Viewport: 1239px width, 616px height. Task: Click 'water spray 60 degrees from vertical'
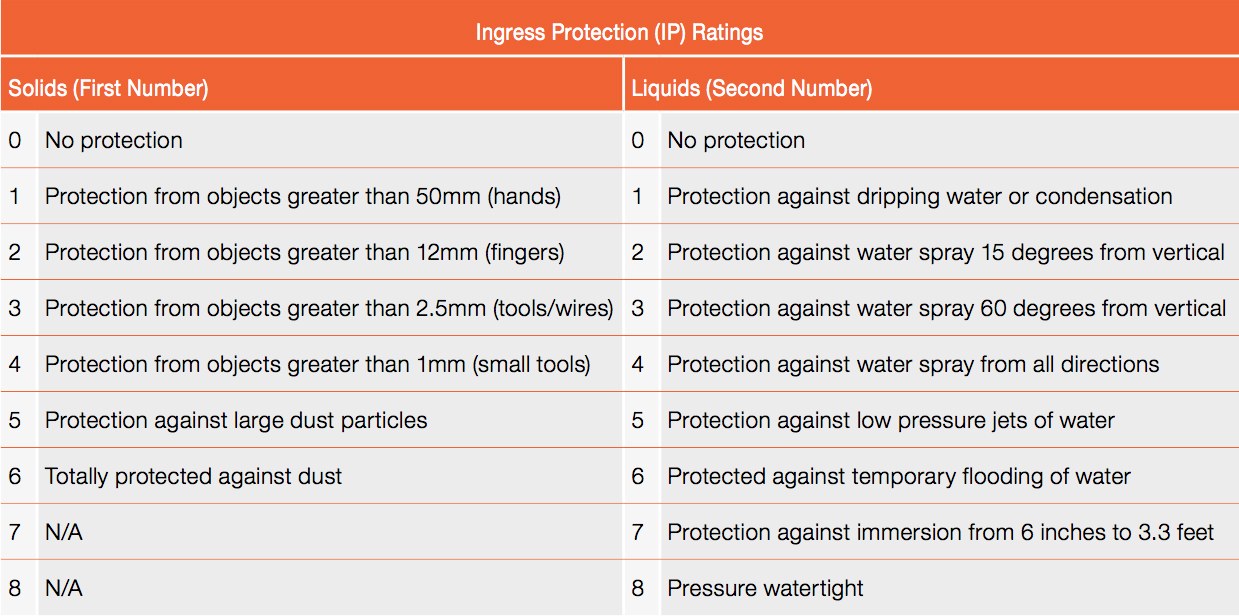pyautogui.click(x=946, y=308)
